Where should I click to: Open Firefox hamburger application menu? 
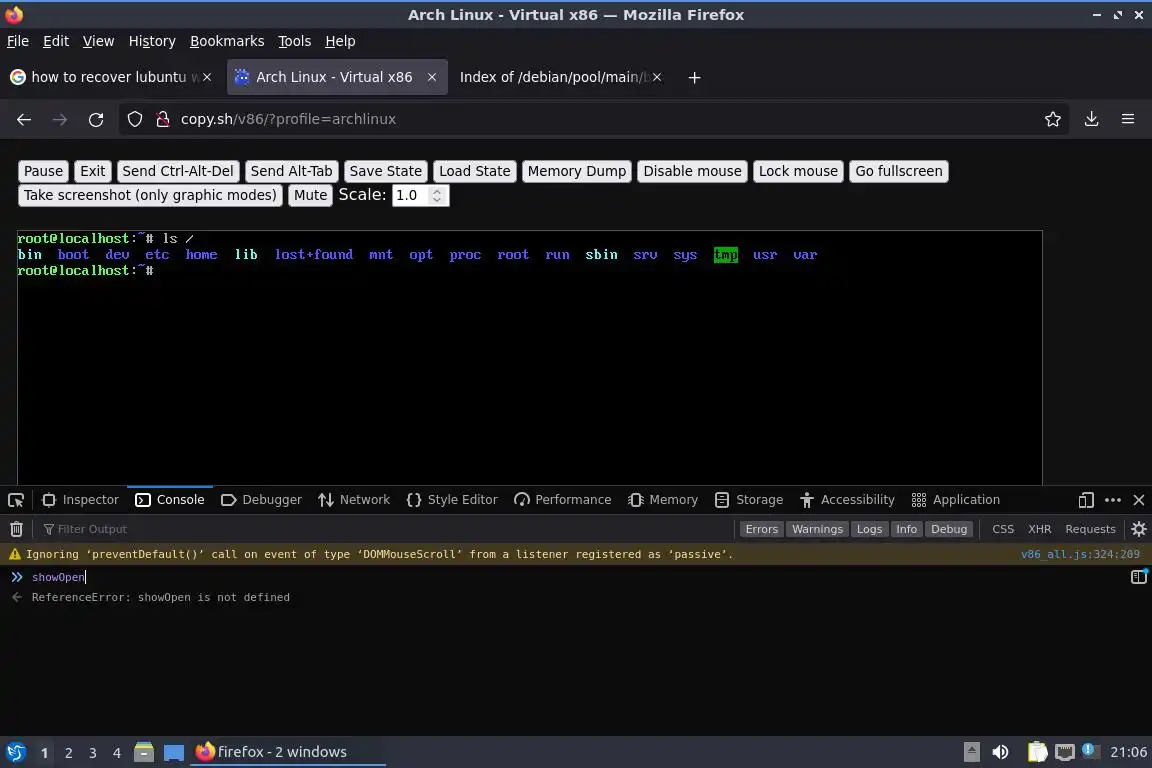(1128, 119)
